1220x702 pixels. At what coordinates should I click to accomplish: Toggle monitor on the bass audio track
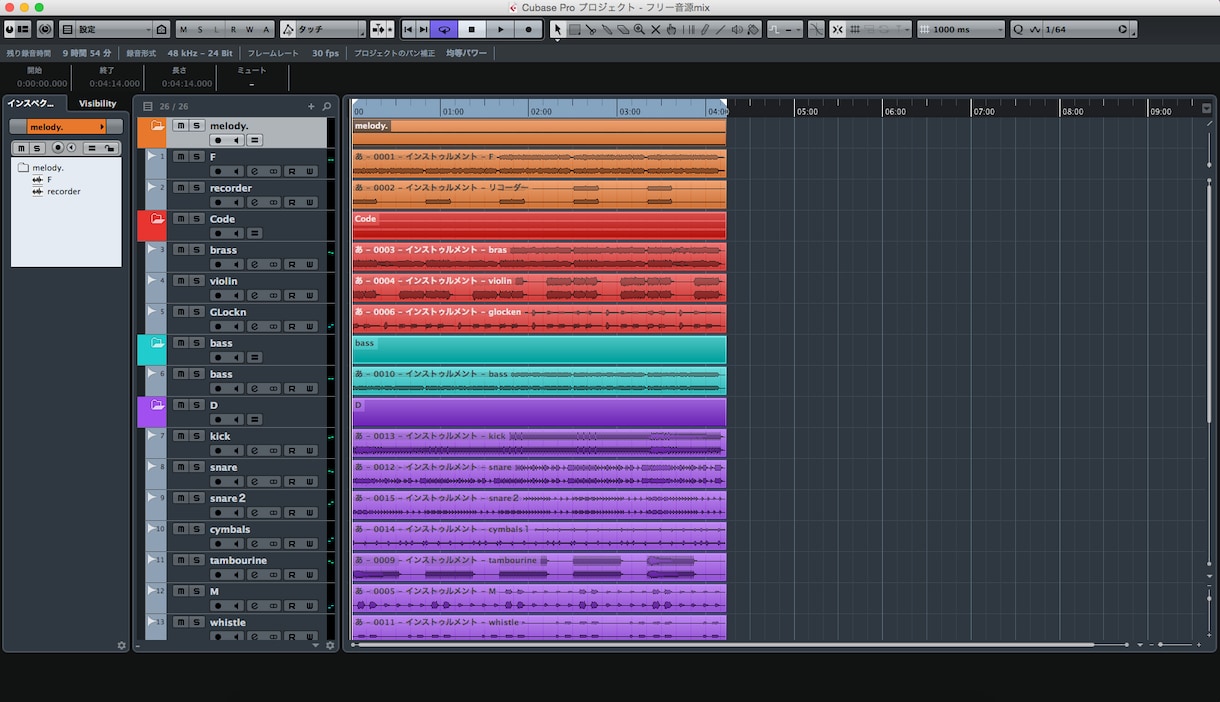click(x=235, y=389)
